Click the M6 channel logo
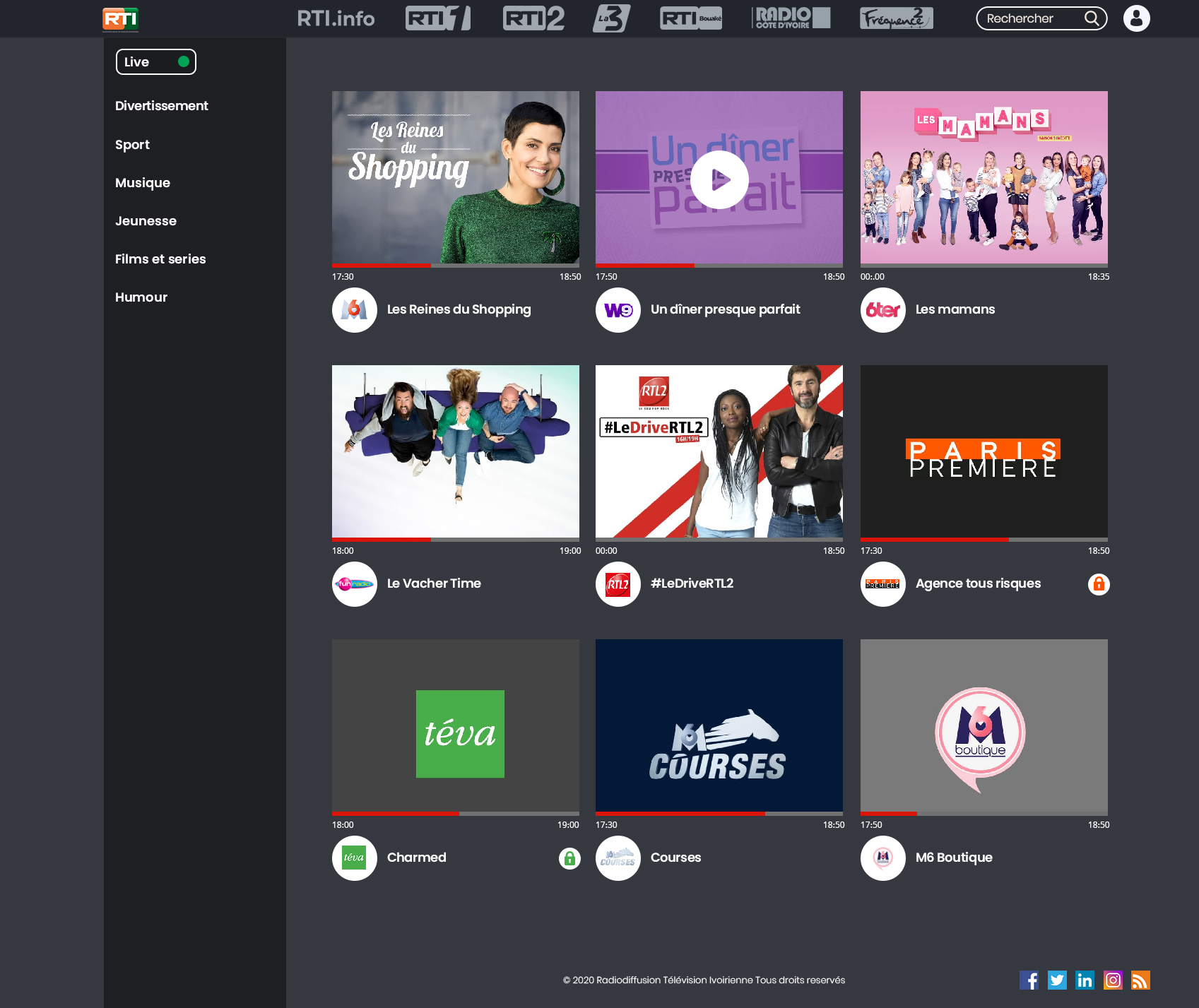1199x1008 pixels. (x=355, y=310)
